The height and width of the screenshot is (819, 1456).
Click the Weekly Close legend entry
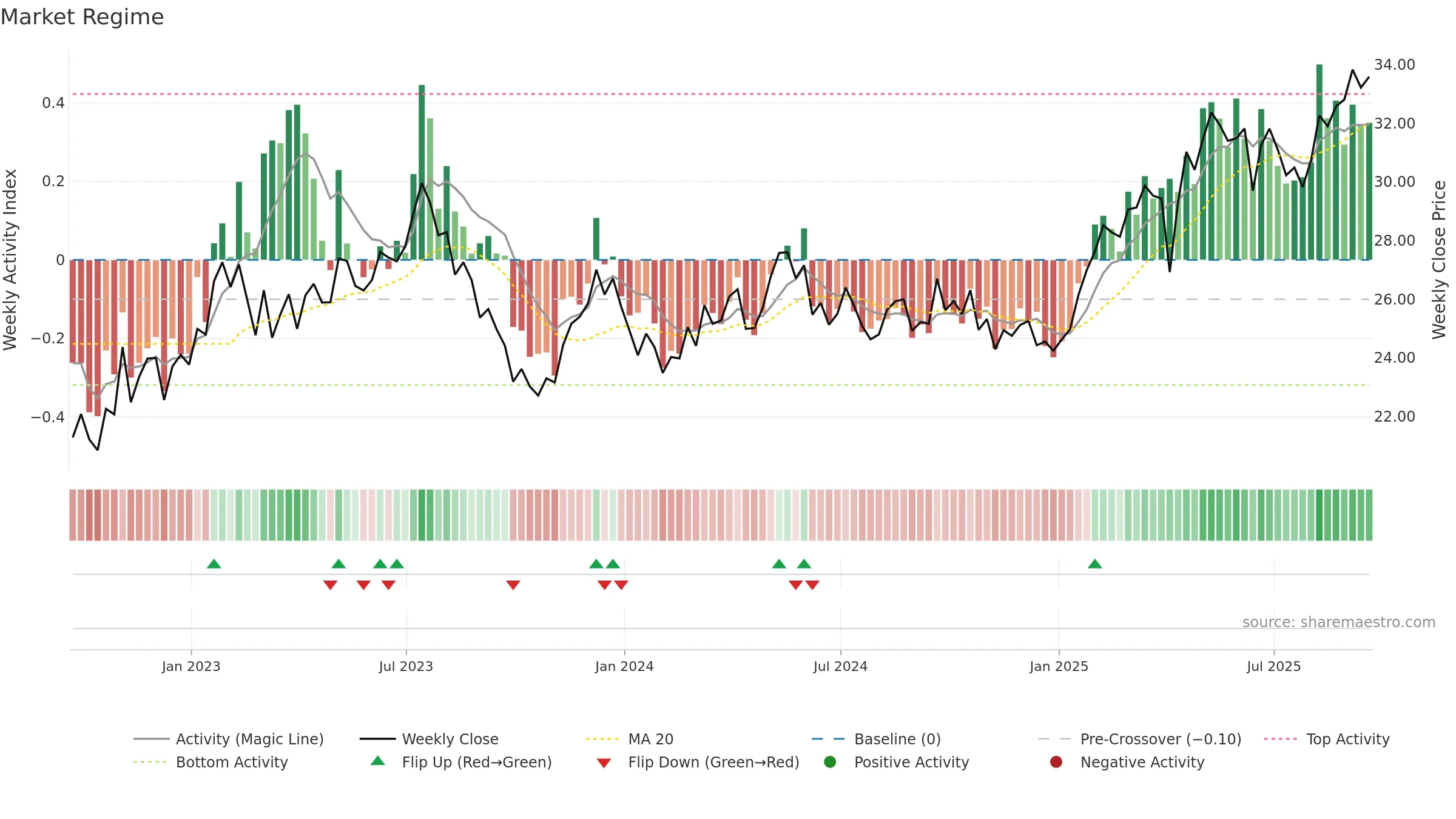(x=429, y=739)
